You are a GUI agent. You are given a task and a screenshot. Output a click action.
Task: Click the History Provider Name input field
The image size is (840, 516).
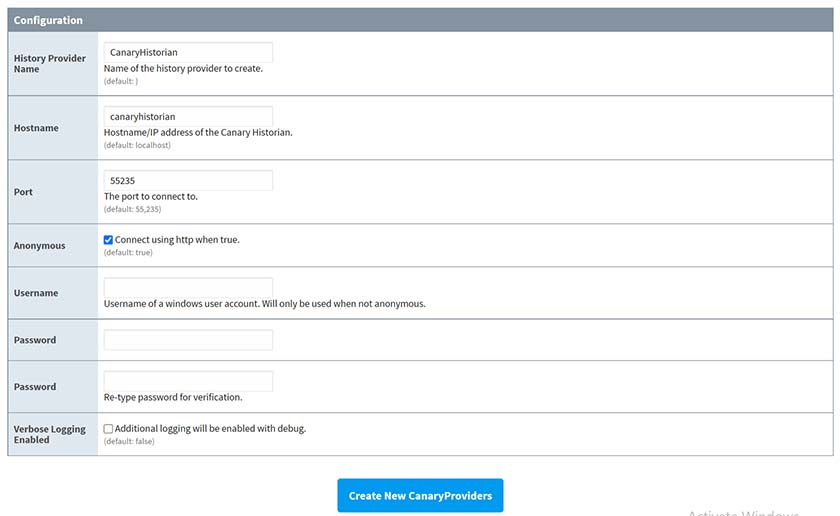(x=188, y=52)
